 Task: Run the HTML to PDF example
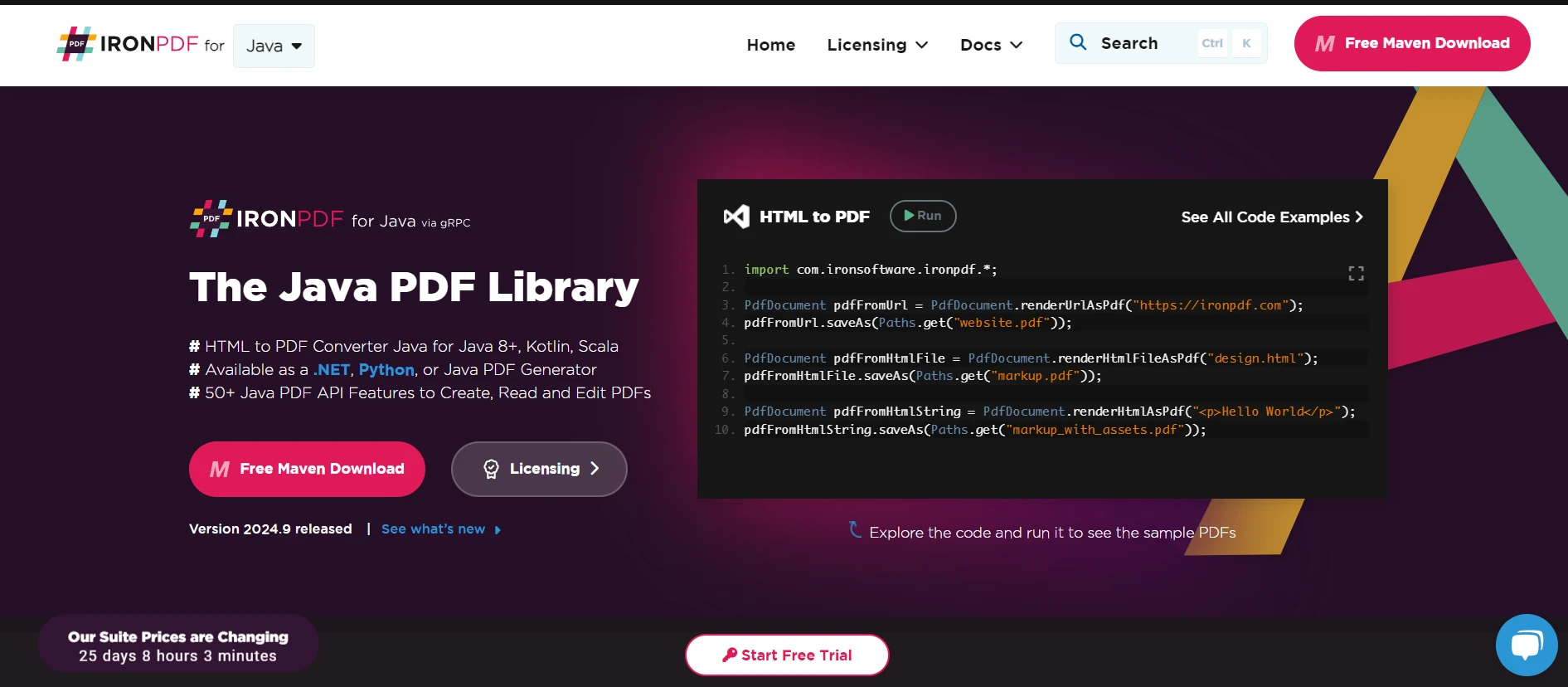tap(923, 216)
